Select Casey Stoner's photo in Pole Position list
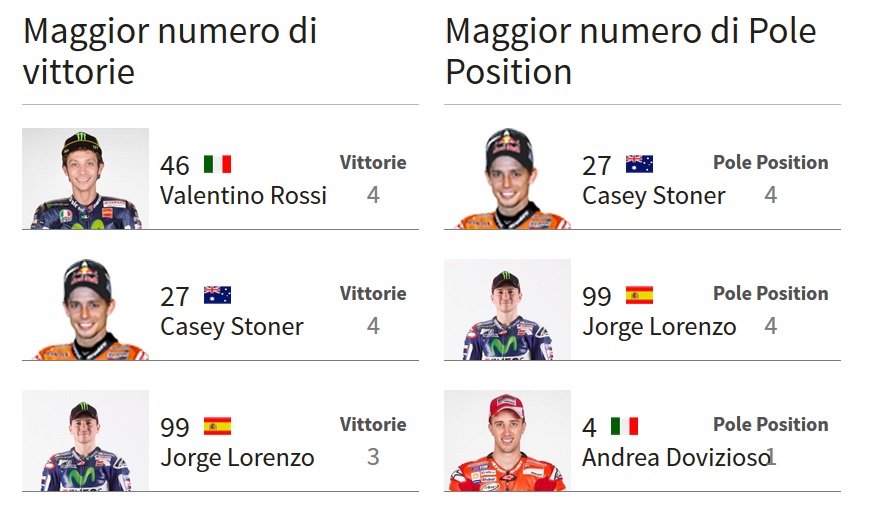This screenshot has height=506, width=877. tap(507, 179)
